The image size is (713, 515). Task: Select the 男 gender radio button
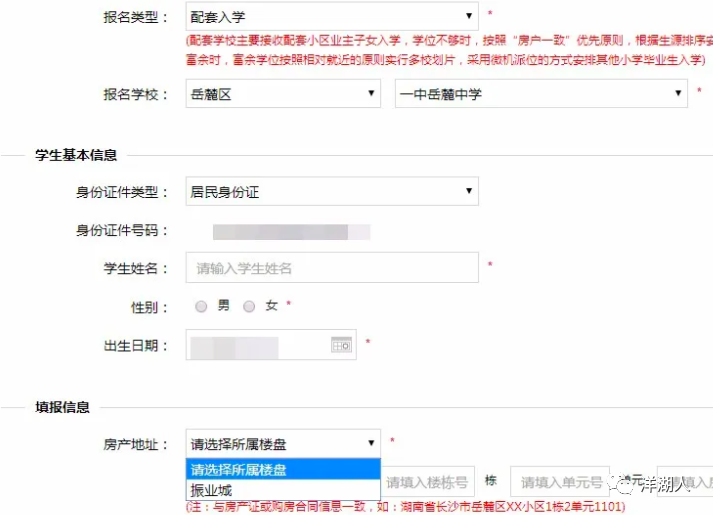coord(201,307)
